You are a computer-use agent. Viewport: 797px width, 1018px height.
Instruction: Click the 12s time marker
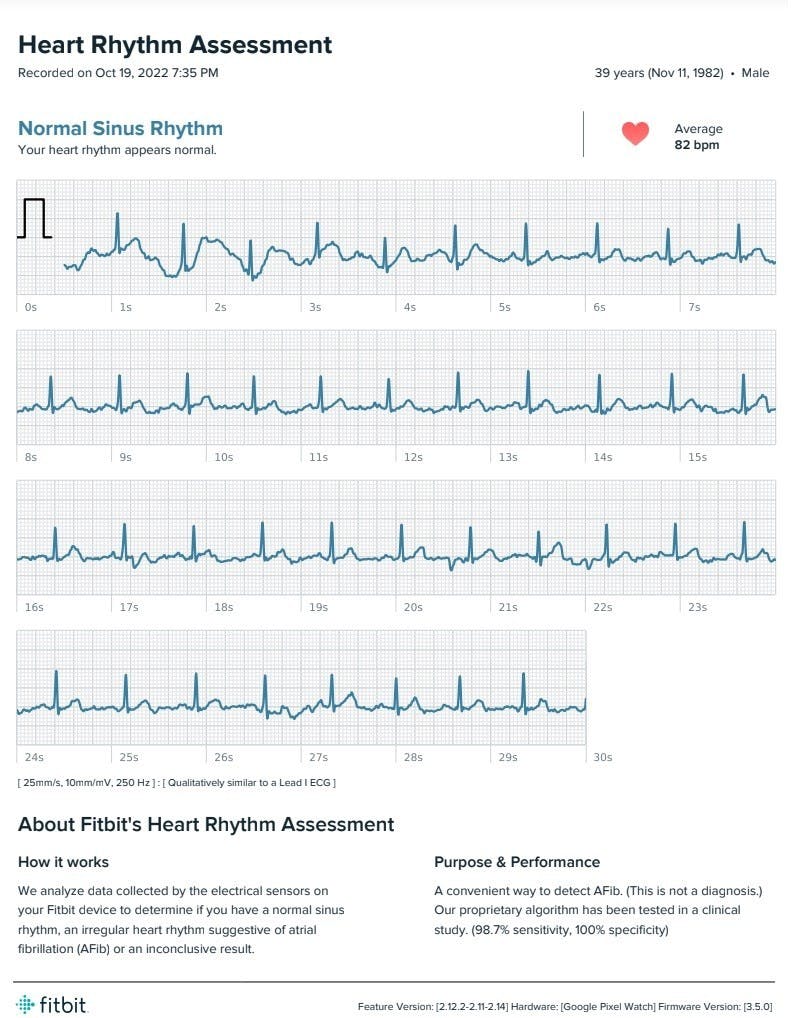[412, 457]
